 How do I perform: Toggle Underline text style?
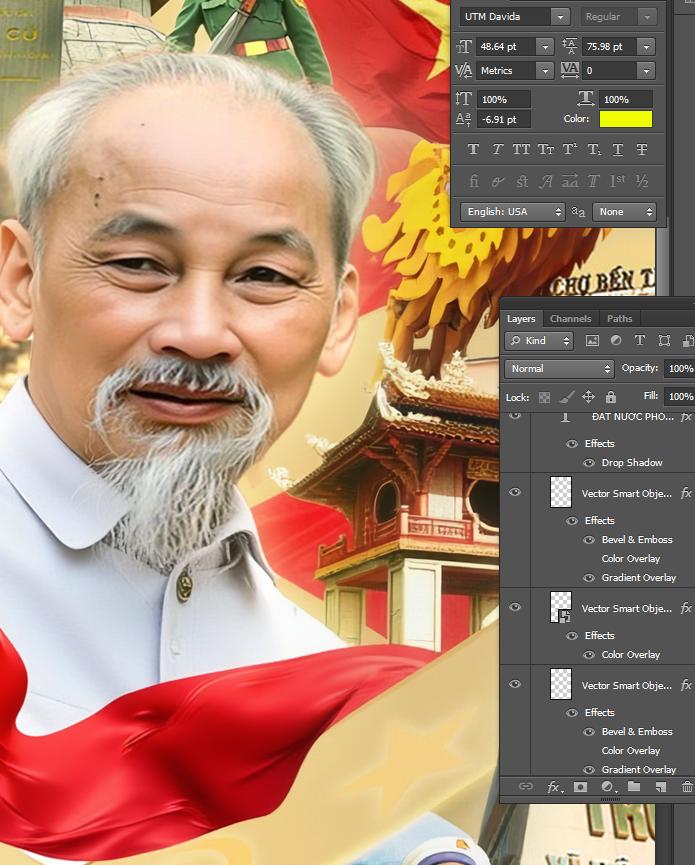(x=618, y=150)
